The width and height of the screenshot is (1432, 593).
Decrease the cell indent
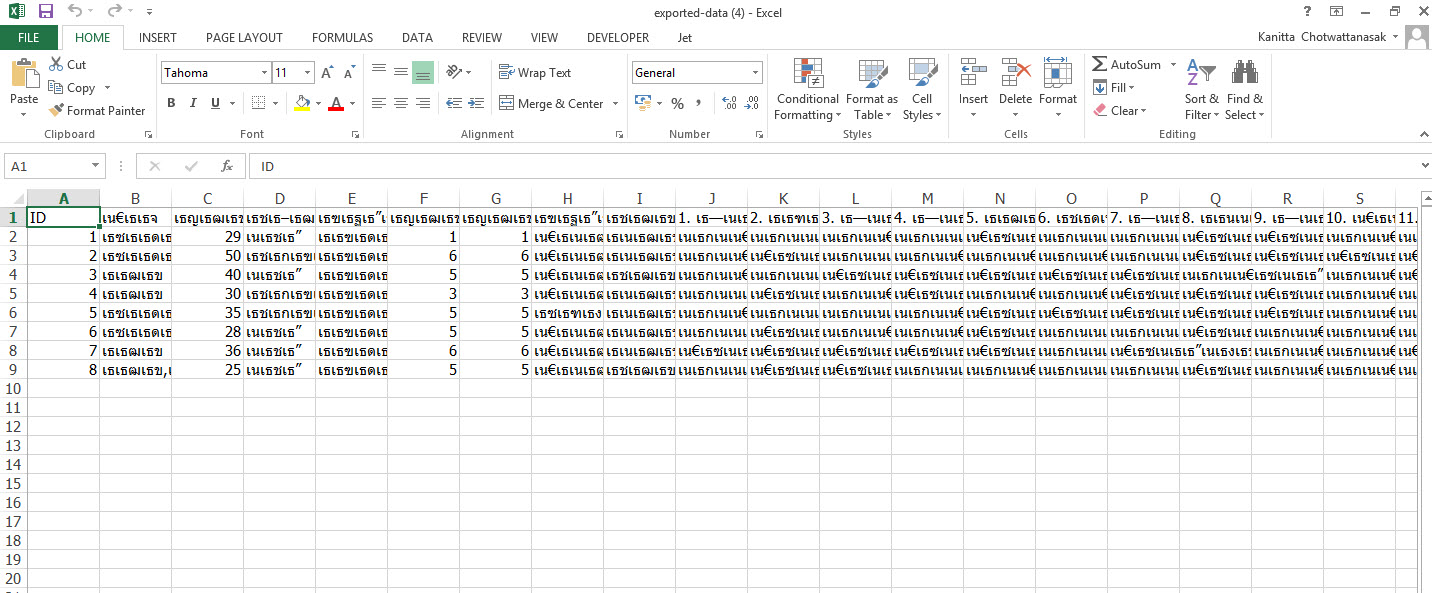pos(453,103)
